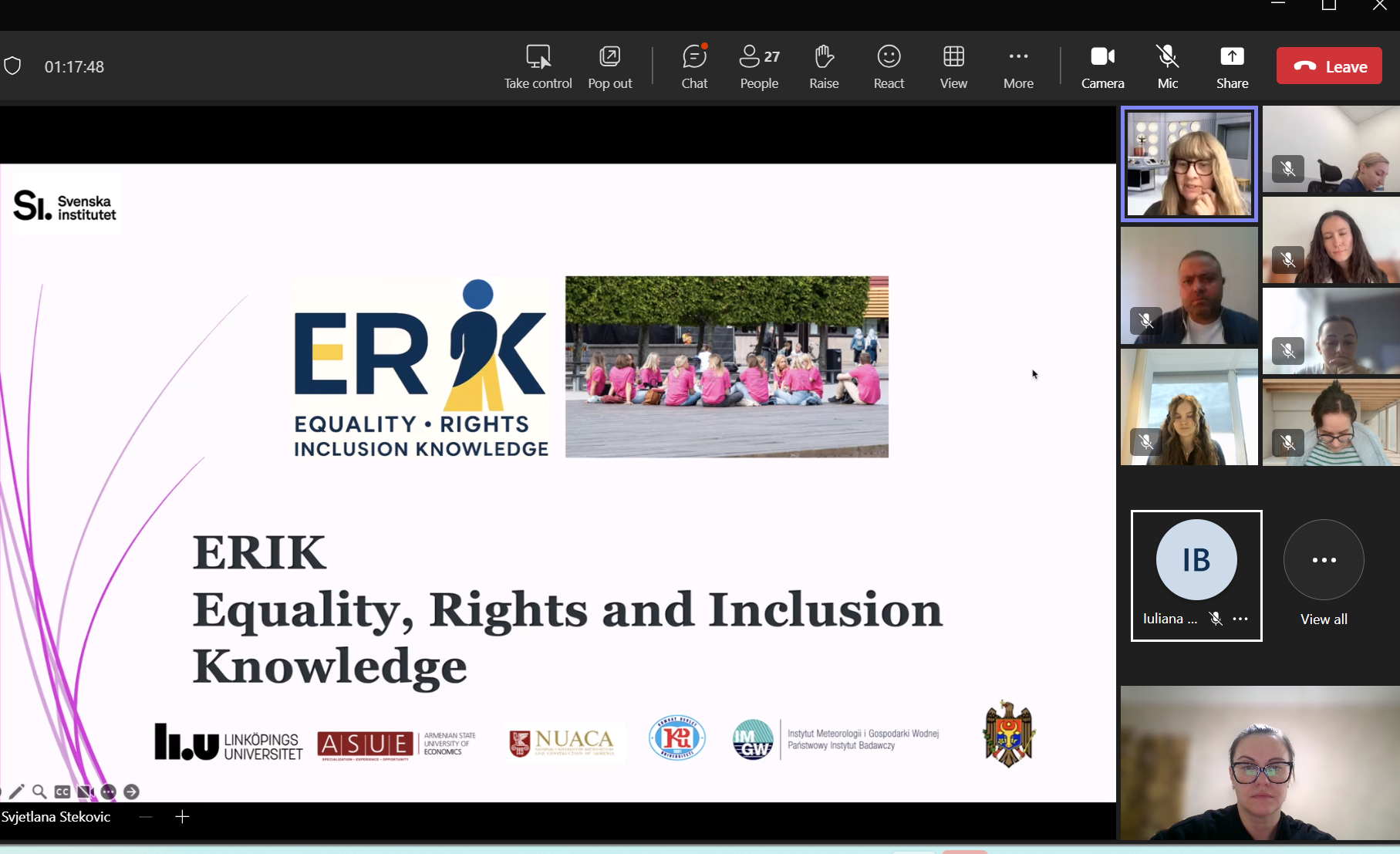Share your screen content
Viewport: 1400px width, 854px height.
coord(1232,66)
